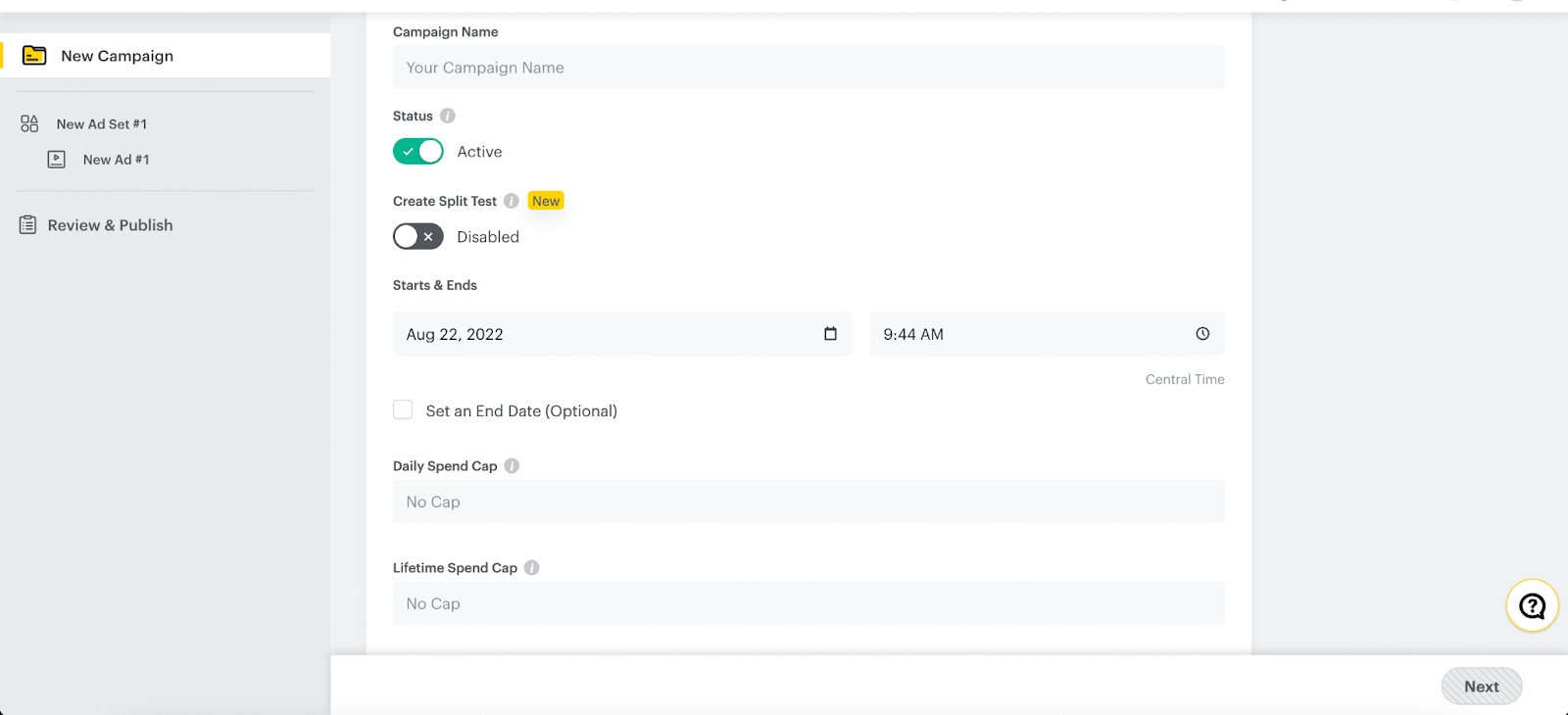Select New Ad #1 in sidebar

click(x=116, y=160)
